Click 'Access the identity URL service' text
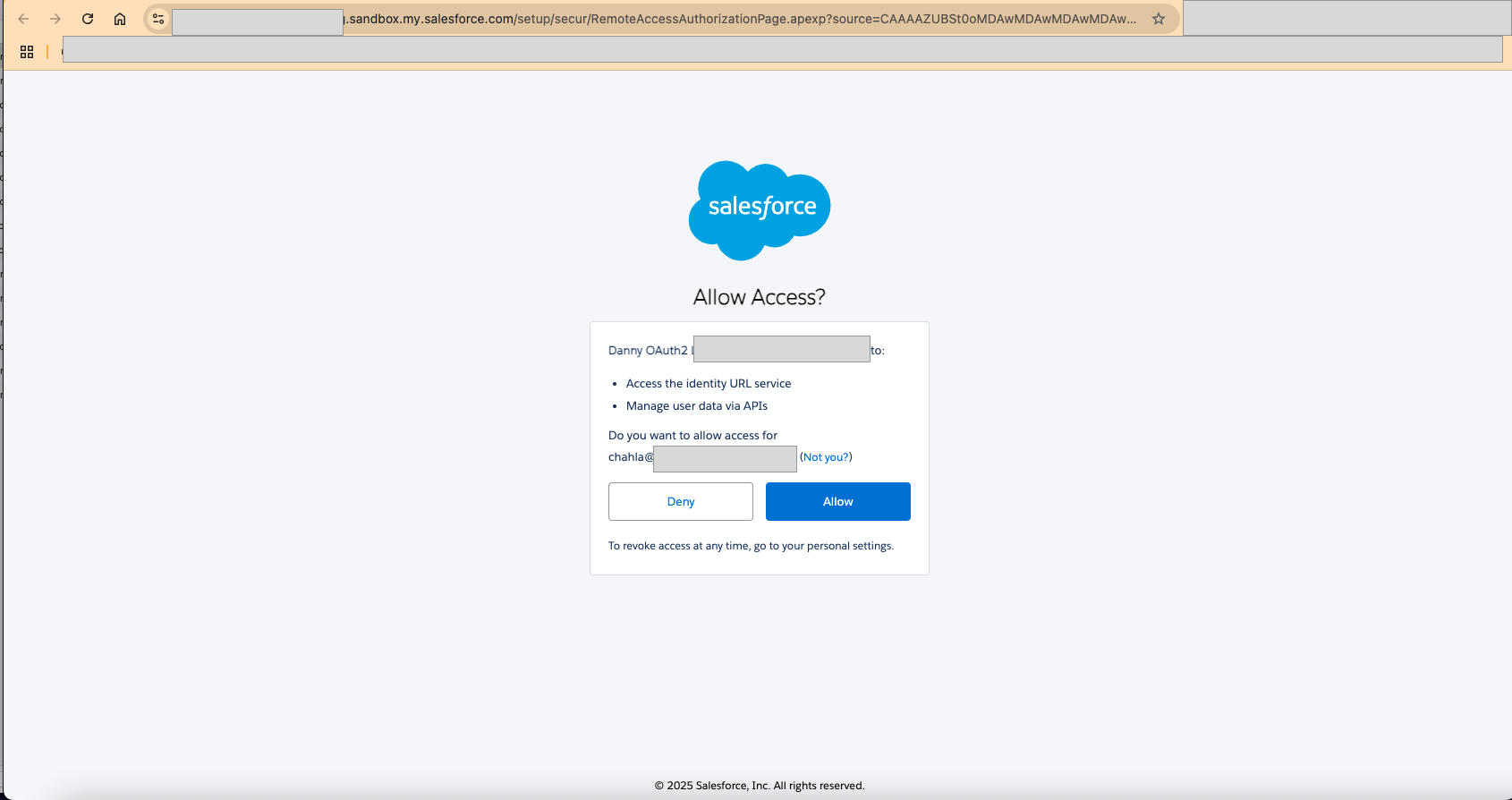1512x800 pixels. coord(709,384)
